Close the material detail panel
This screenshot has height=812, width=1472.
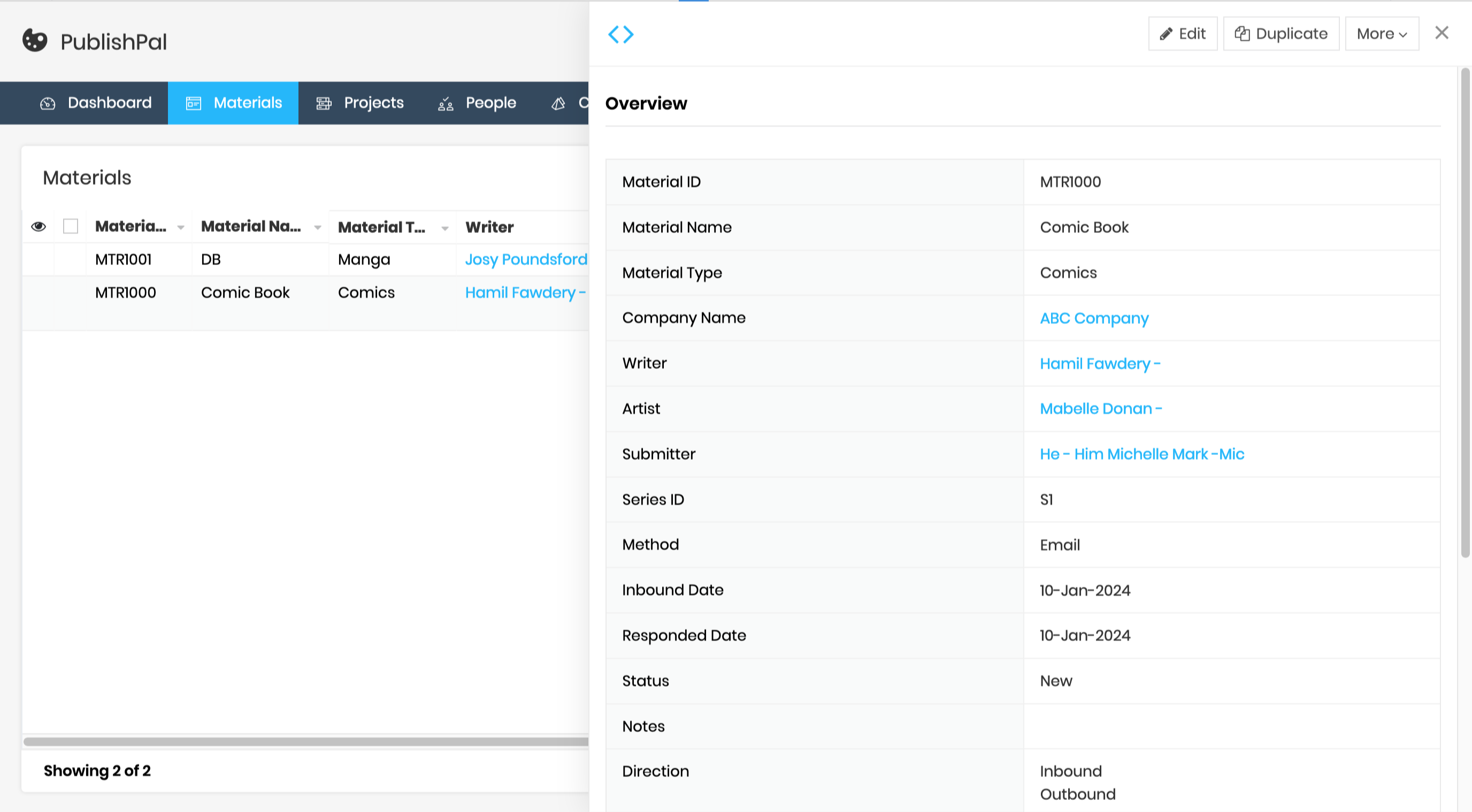point(1442,33)
